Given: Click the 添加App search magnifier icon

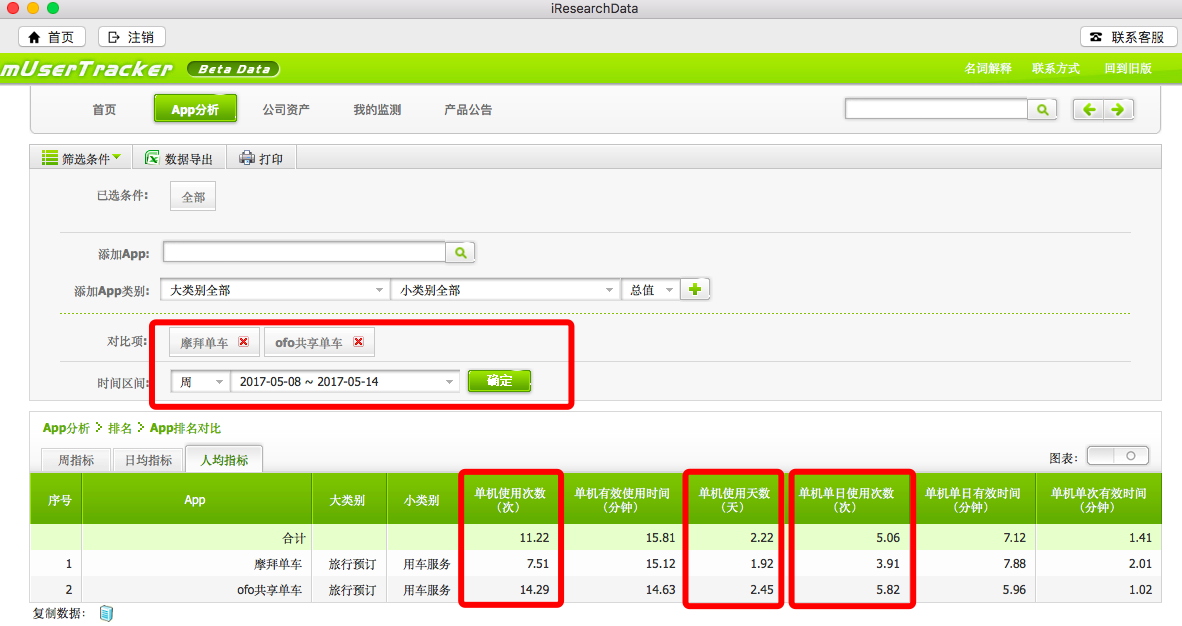Looking at the screenshot, I should [x=460, y=253].
